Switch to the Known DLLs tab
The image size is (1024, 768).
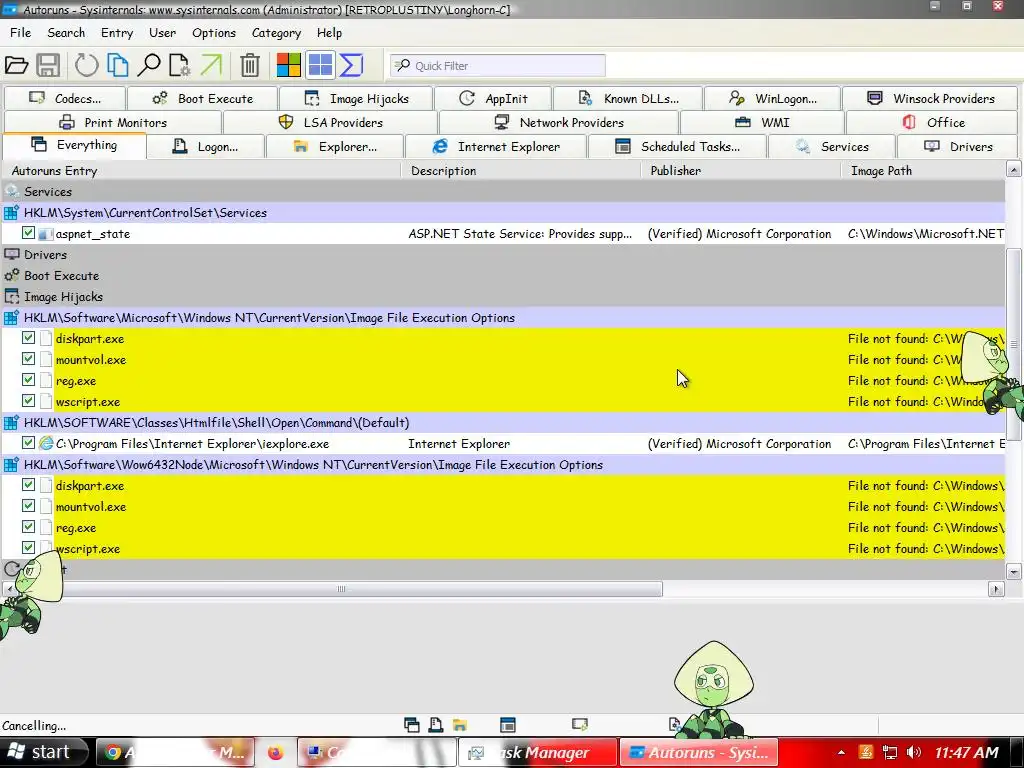(x=628, y=99)
